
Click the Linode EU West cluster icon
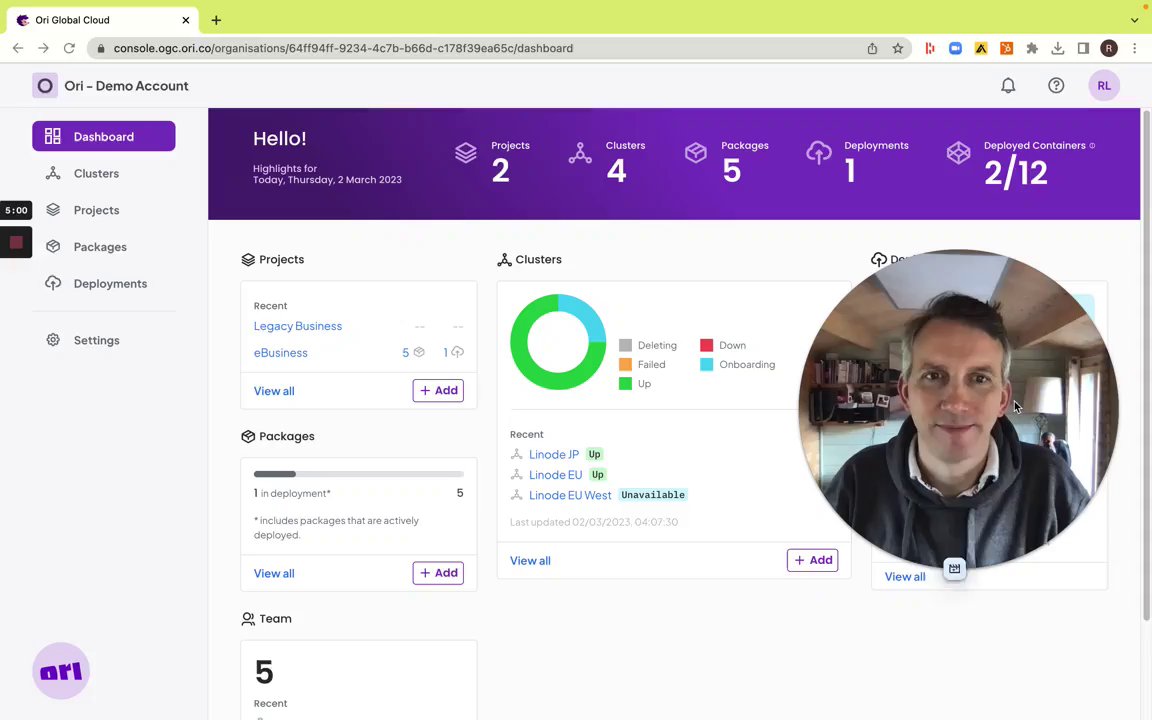tap(516, 495)
